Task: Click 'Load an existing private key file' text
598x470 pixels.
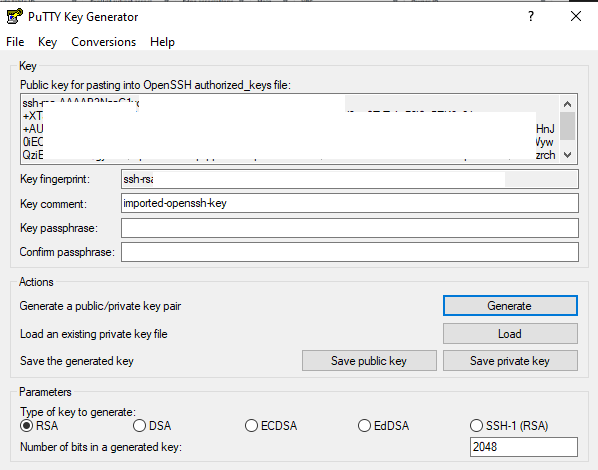Action: pyautogui.click(x=93, y=334)
